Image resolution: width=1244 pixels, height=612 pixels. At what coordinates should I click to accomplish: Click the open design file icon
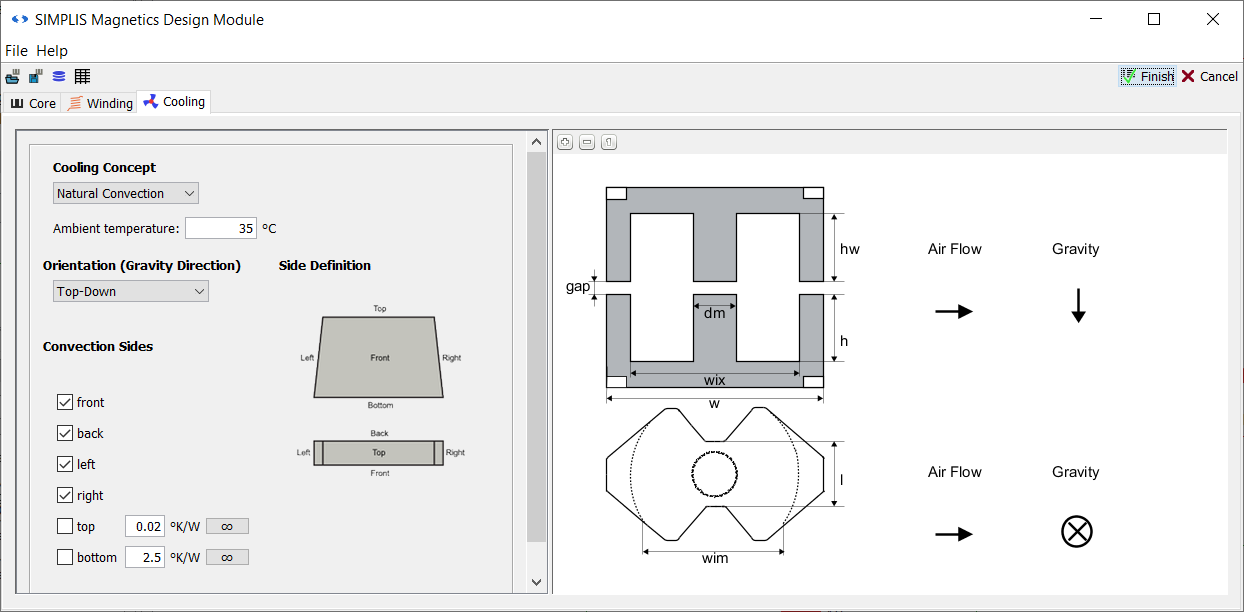13,77
